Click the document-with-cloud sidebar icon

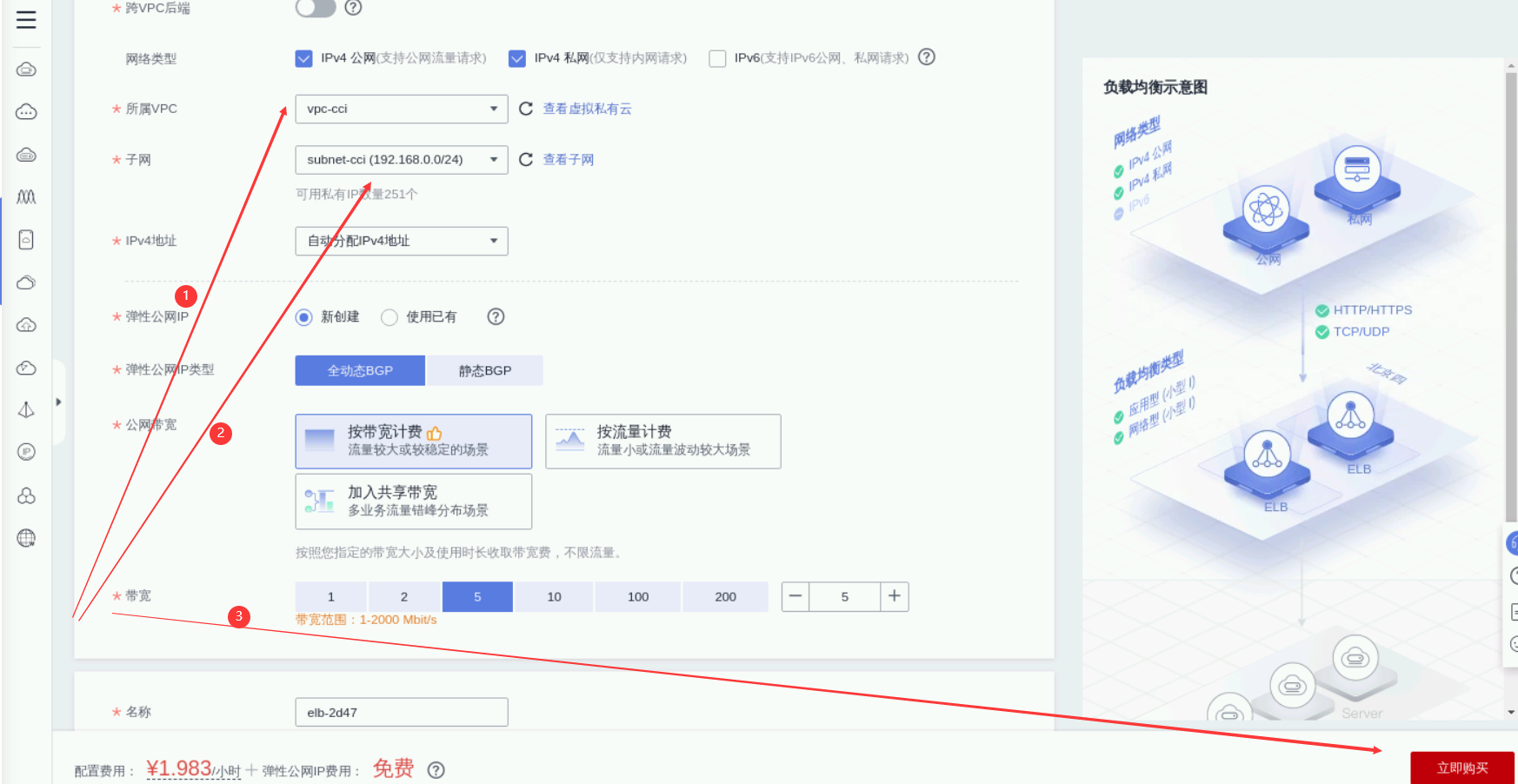(x=26, y=240)
